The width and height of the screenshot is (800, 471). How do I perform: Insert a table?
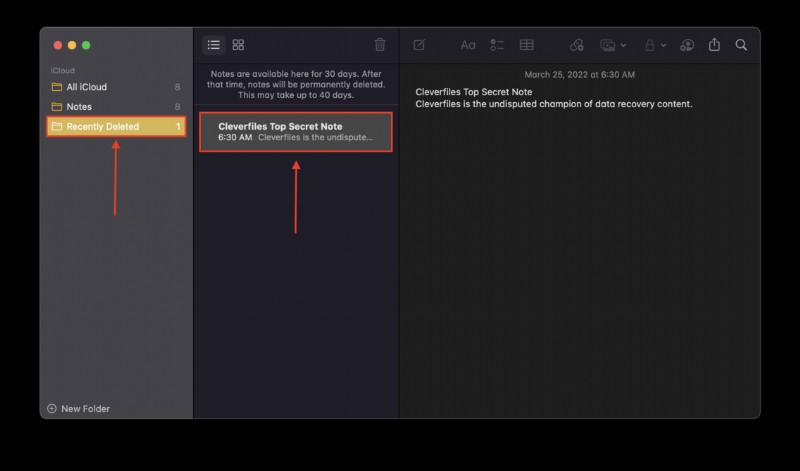(527, 45)
